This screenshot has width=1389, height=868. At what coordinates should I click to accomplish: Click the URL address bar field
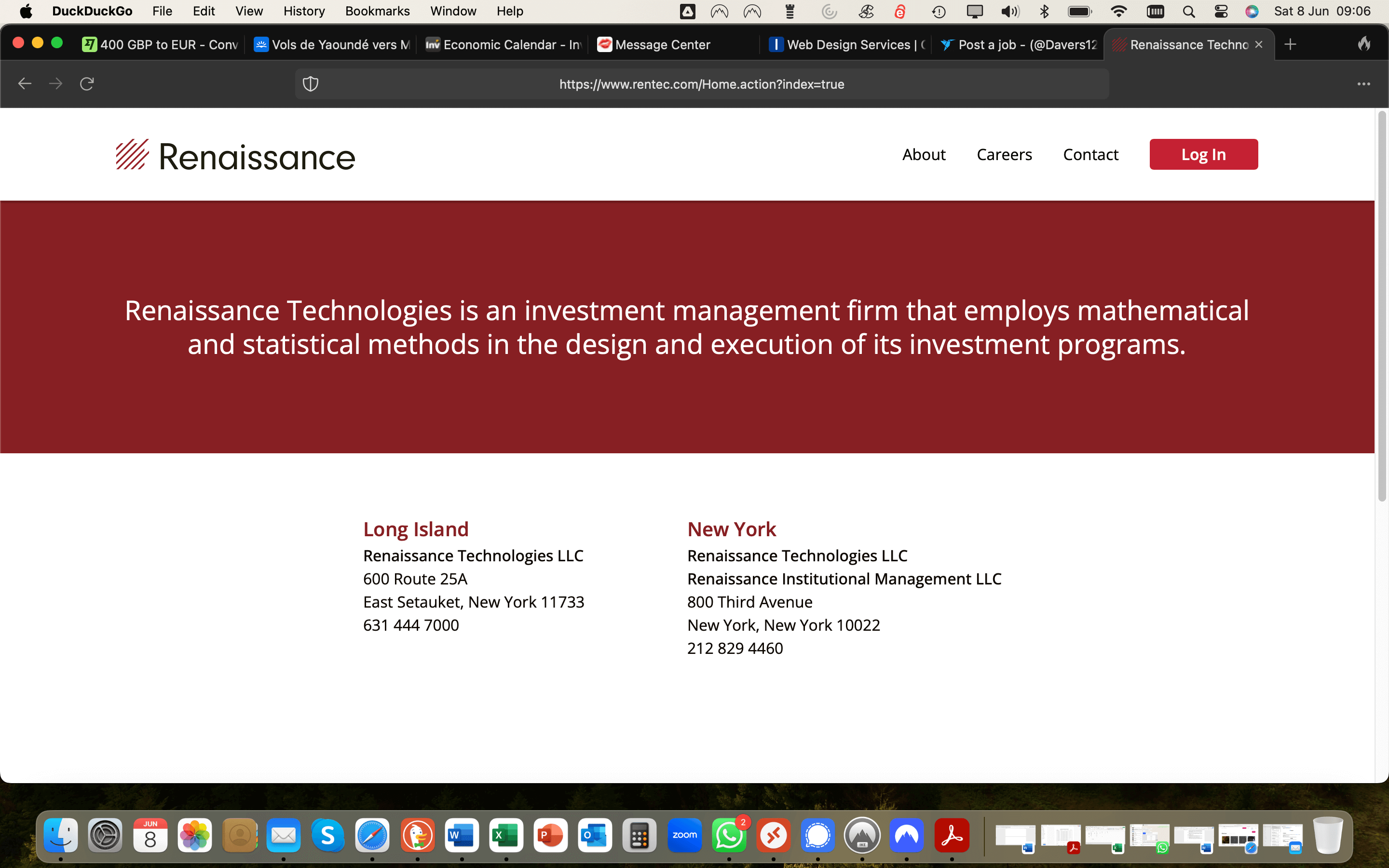pos(701,84)
